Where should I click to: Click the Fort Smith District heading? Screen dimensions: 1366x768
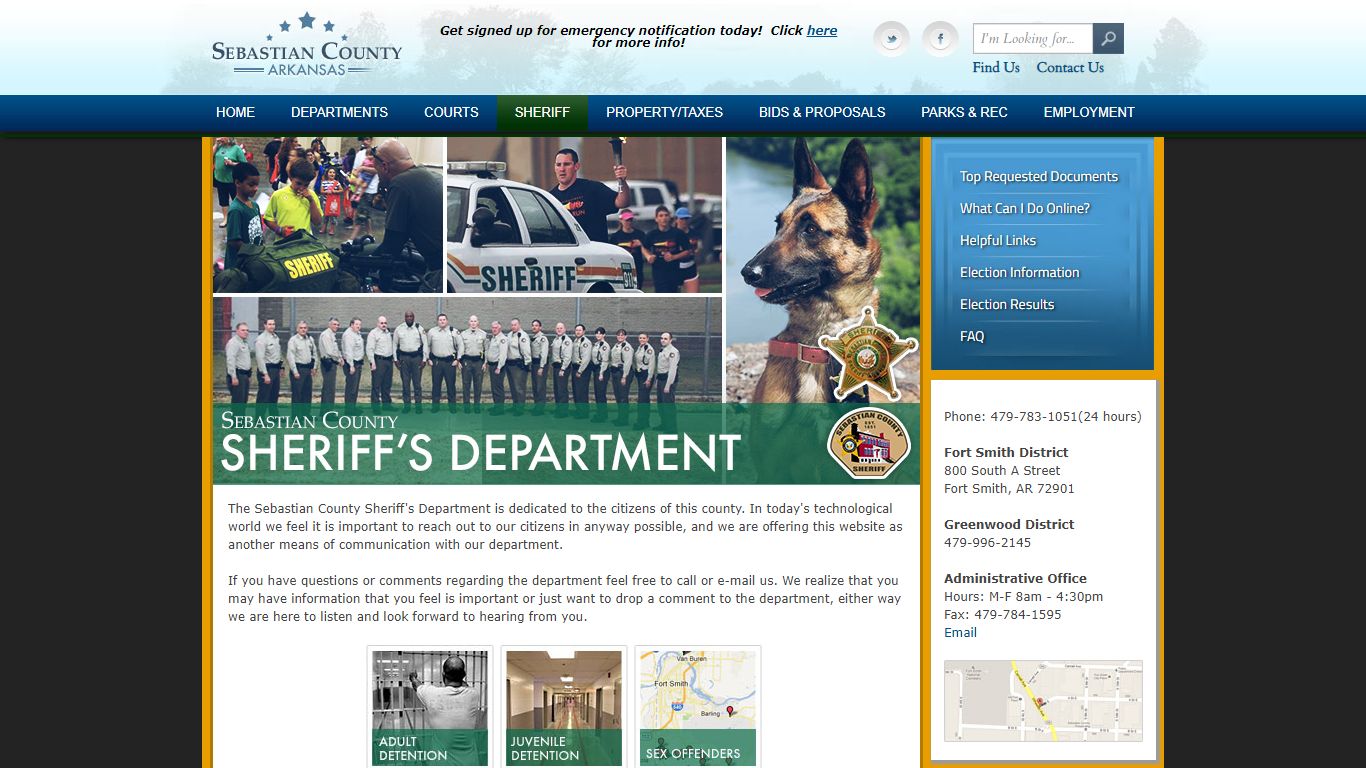point(1006,452)
